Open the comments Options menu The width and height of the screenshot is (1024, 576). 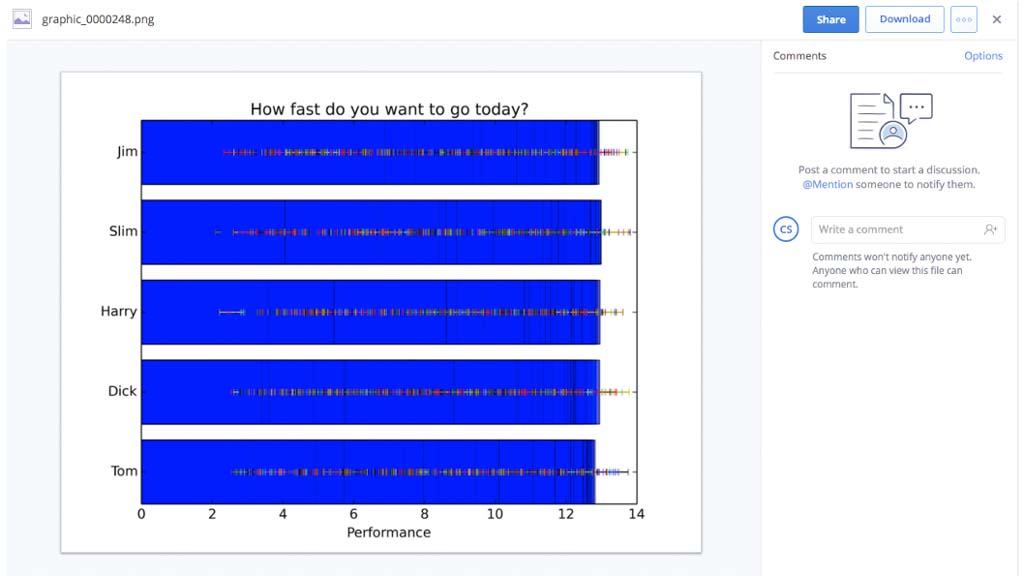(x=983, y=56)
